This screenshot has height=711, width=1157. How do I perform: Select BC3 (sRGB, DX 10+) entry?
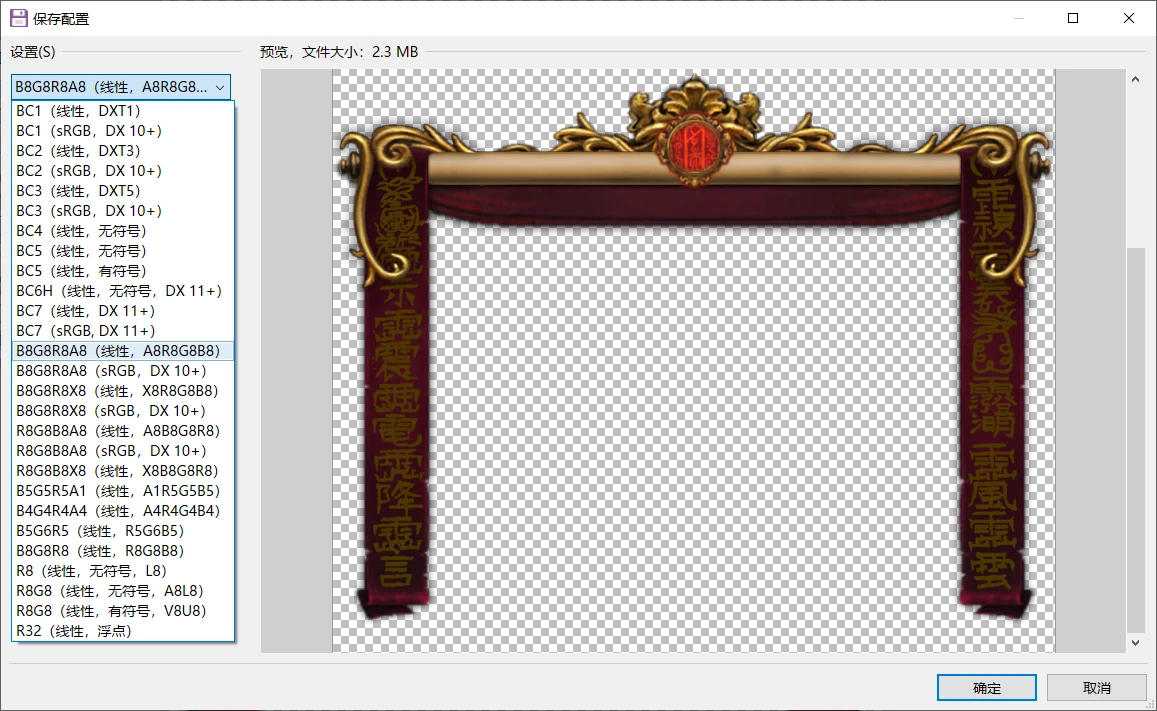click(x=123, y=210)
